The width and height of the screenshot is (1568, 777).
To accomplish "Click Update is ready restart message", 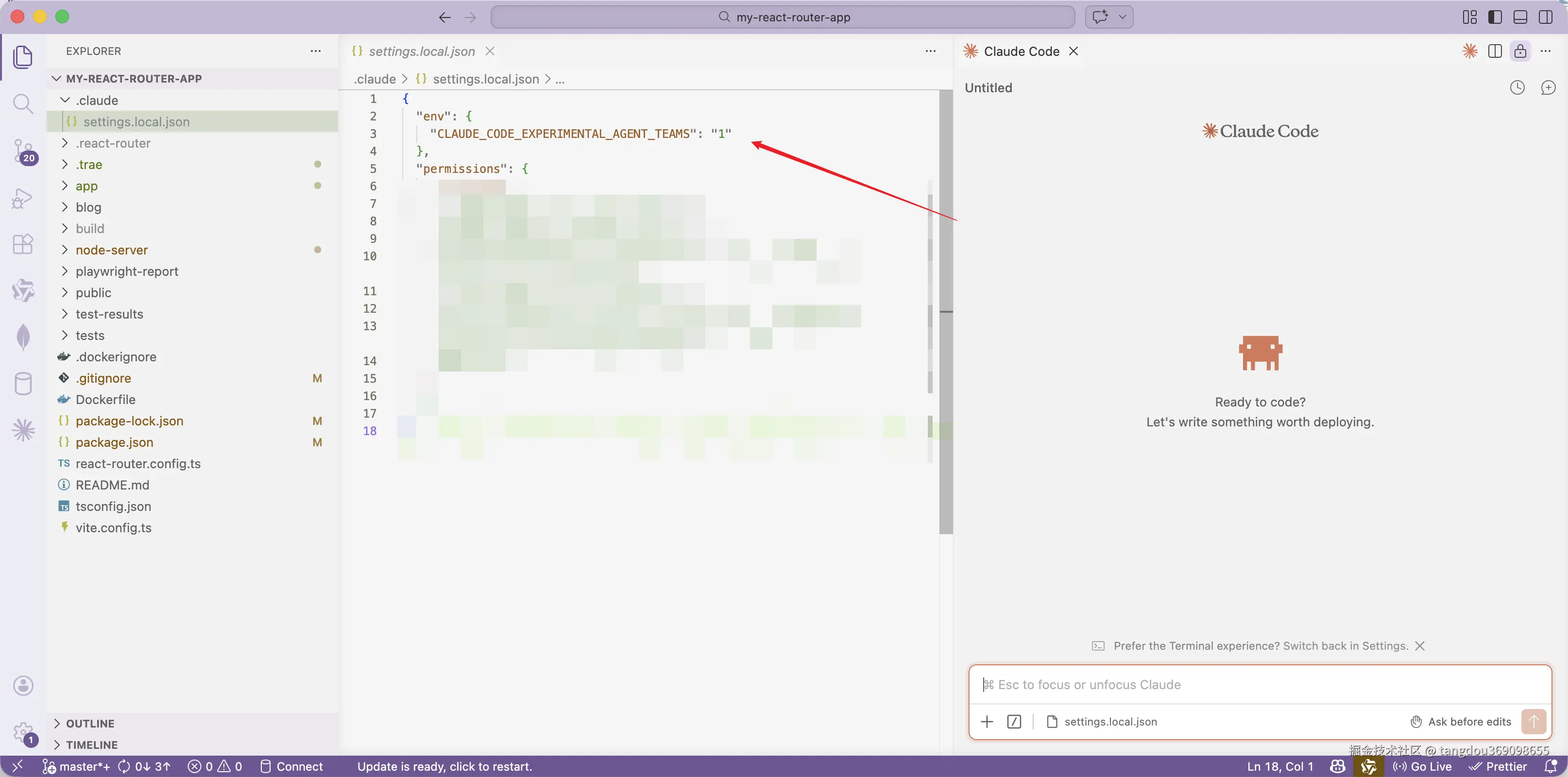I will point(444,767).
